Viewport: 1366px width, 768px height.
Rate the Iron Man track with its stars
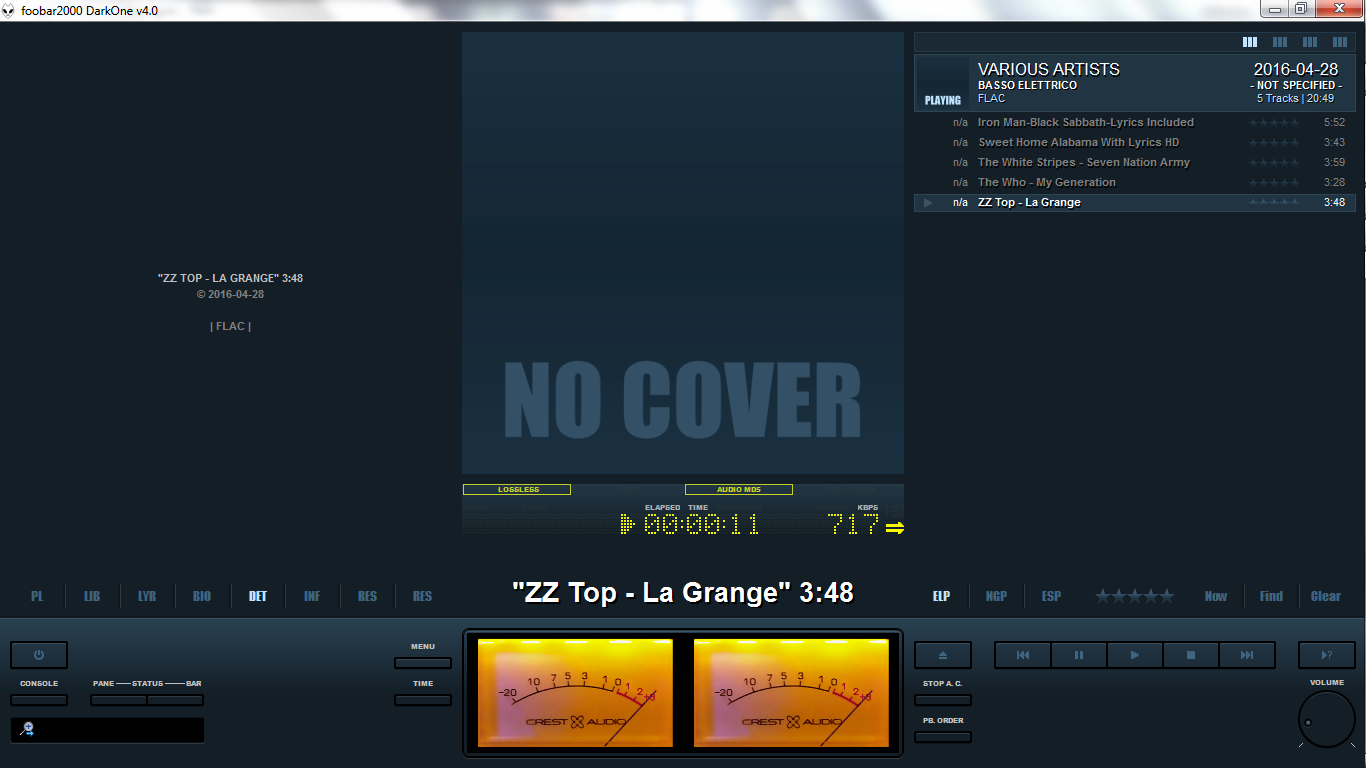[x=1275, y=122]
